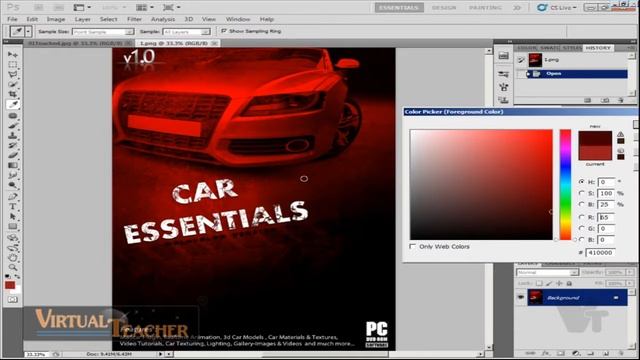
Task: Select the R red radio button
Action: [582, 217]
